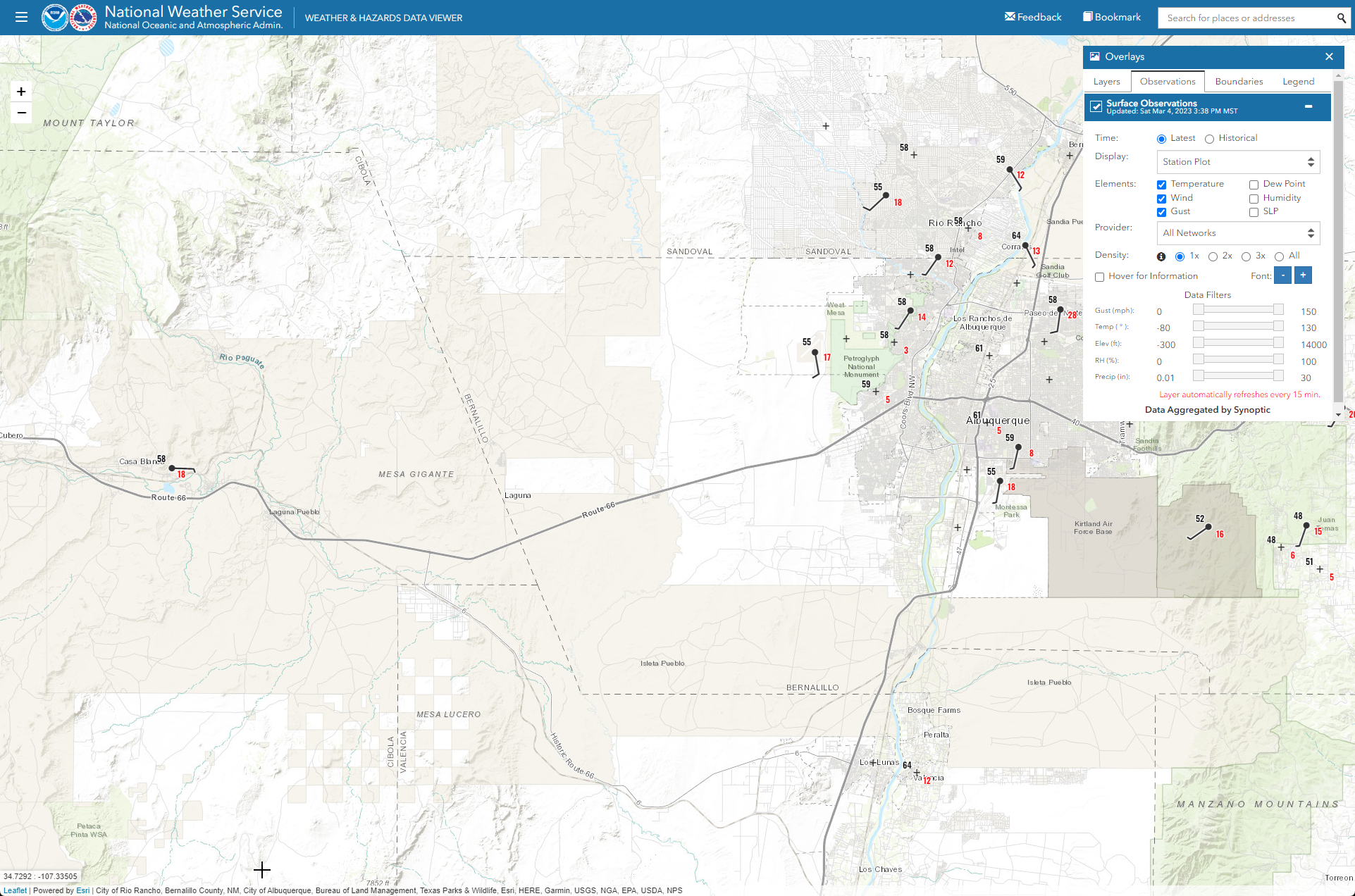Screen dimensions: 1355x896
Task: Enable Hover for Information
Action: click(1099, 277)
